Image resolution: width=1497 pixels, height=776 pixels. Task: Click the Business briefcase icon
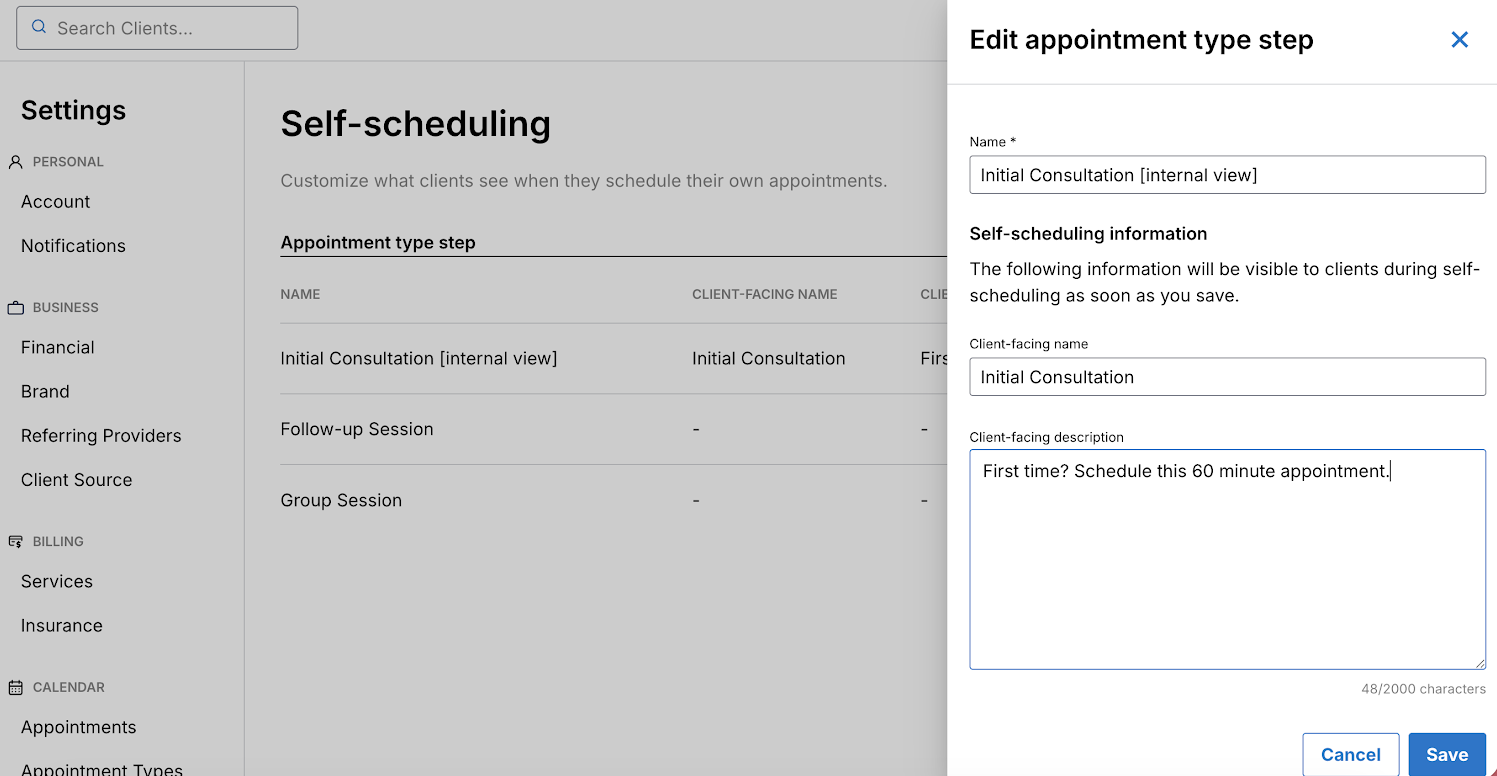(15, 308)
